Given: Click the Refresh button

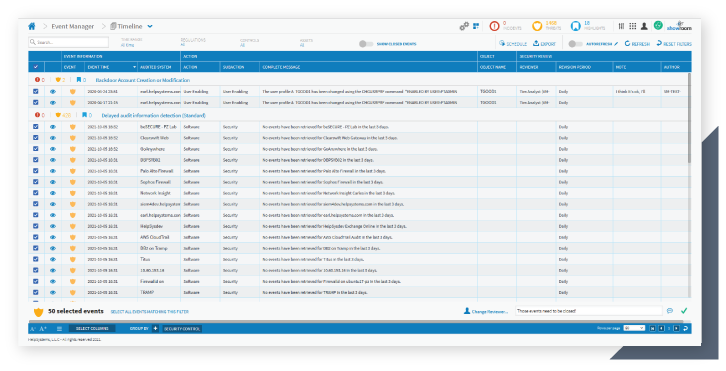Looking at the screenshot, I should pos(637,44).
